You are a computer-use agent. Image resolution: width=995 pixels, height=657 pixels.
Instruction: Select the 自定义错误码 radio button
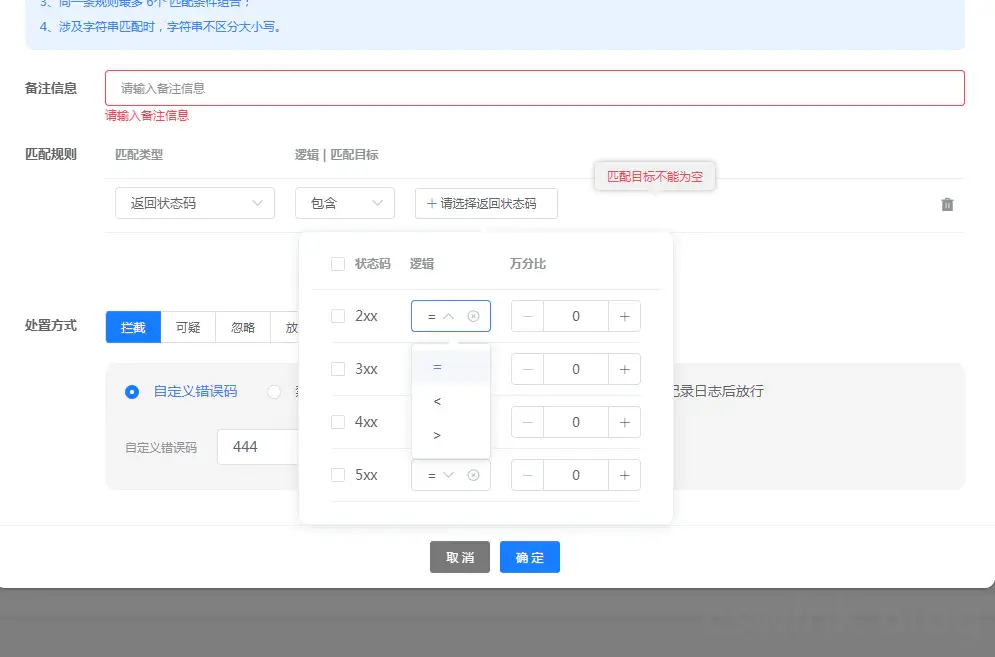tap(132, 392)
